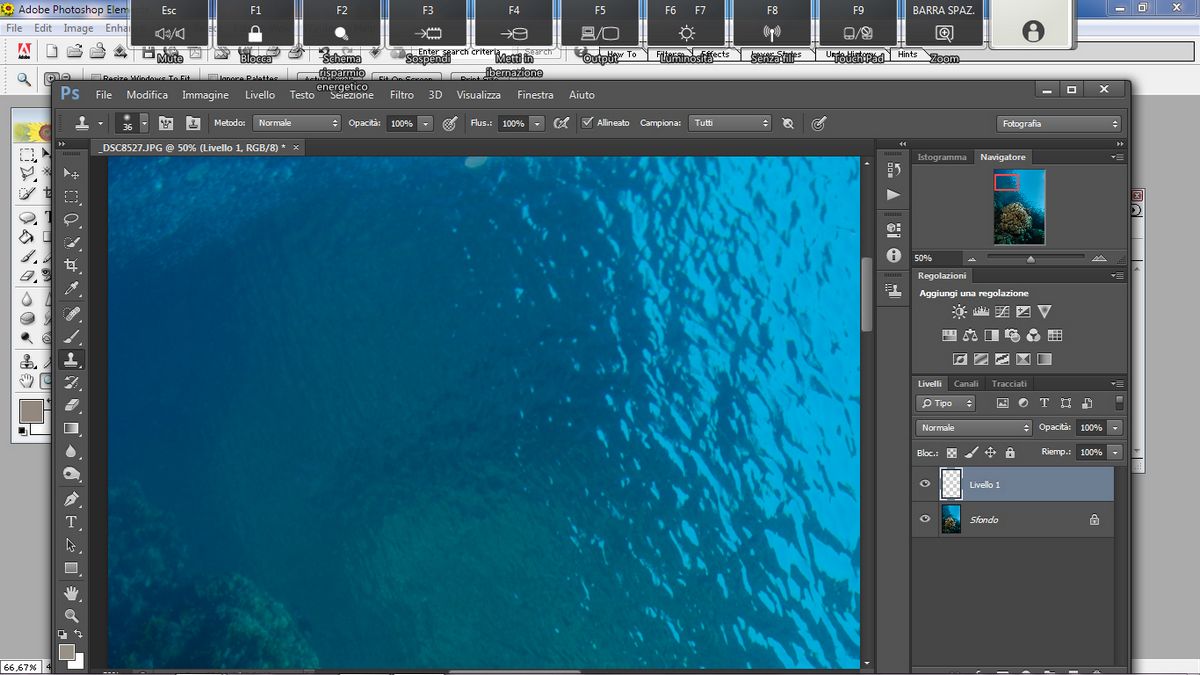Select the Blur tool droplet icon

click(x=71, y=452)
